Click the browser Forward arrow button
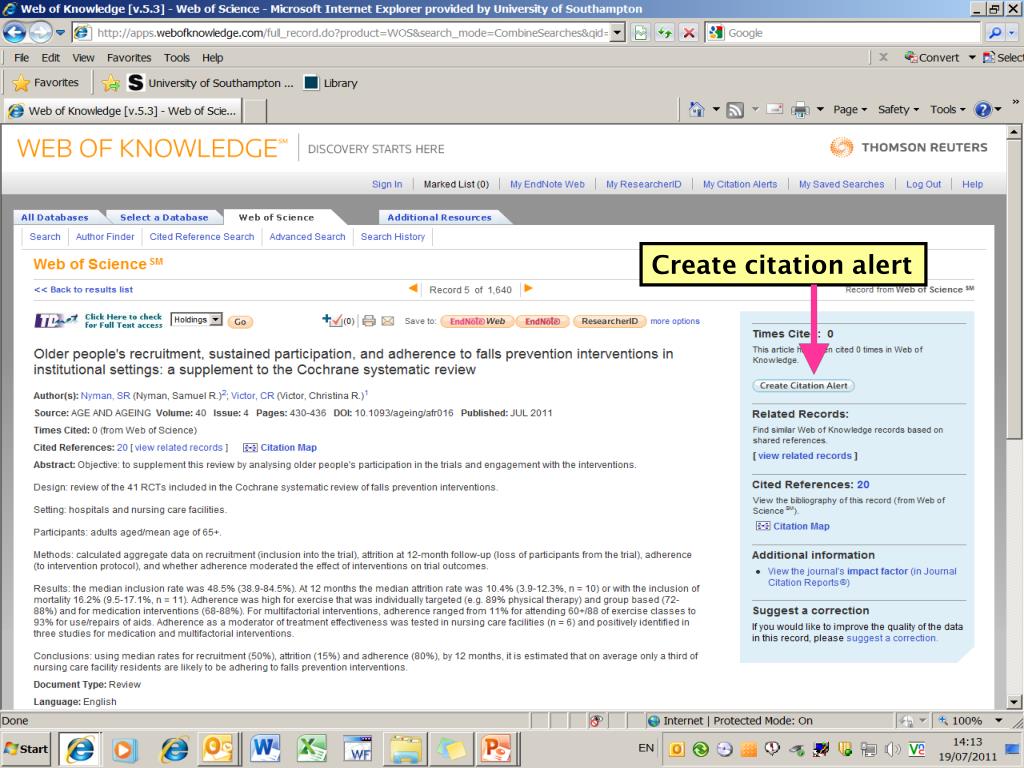 [x=40, y=32]
